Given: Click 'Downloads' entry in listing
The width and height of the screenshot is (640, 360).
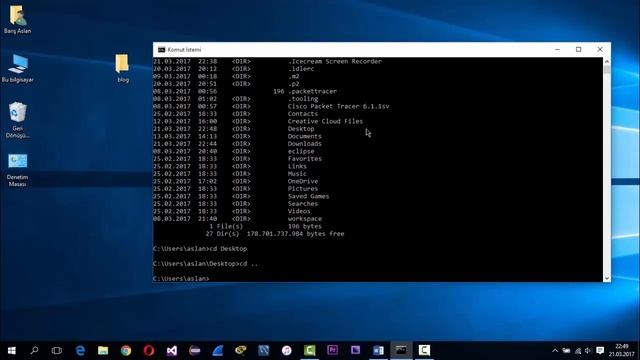Looking at the screenshot, I should coord(304,144).
